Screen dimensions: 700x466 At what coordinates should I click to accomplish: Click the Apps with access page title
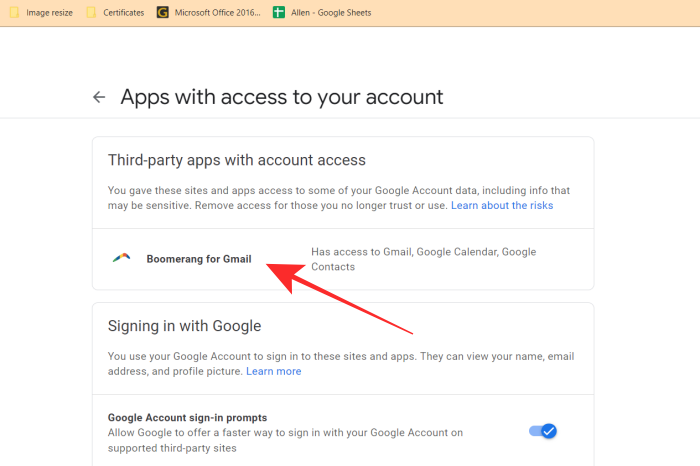click(x=282, y=97)
